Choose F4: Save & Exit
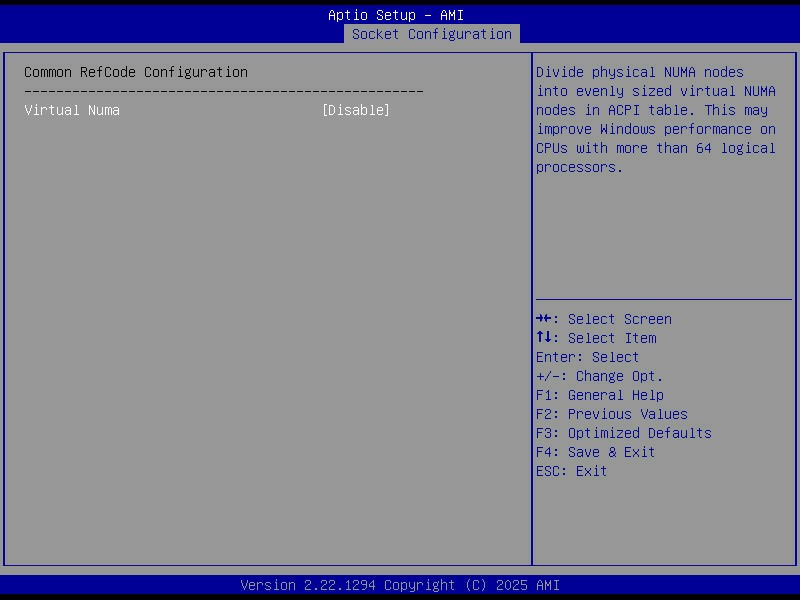 [x=595, y=452]
